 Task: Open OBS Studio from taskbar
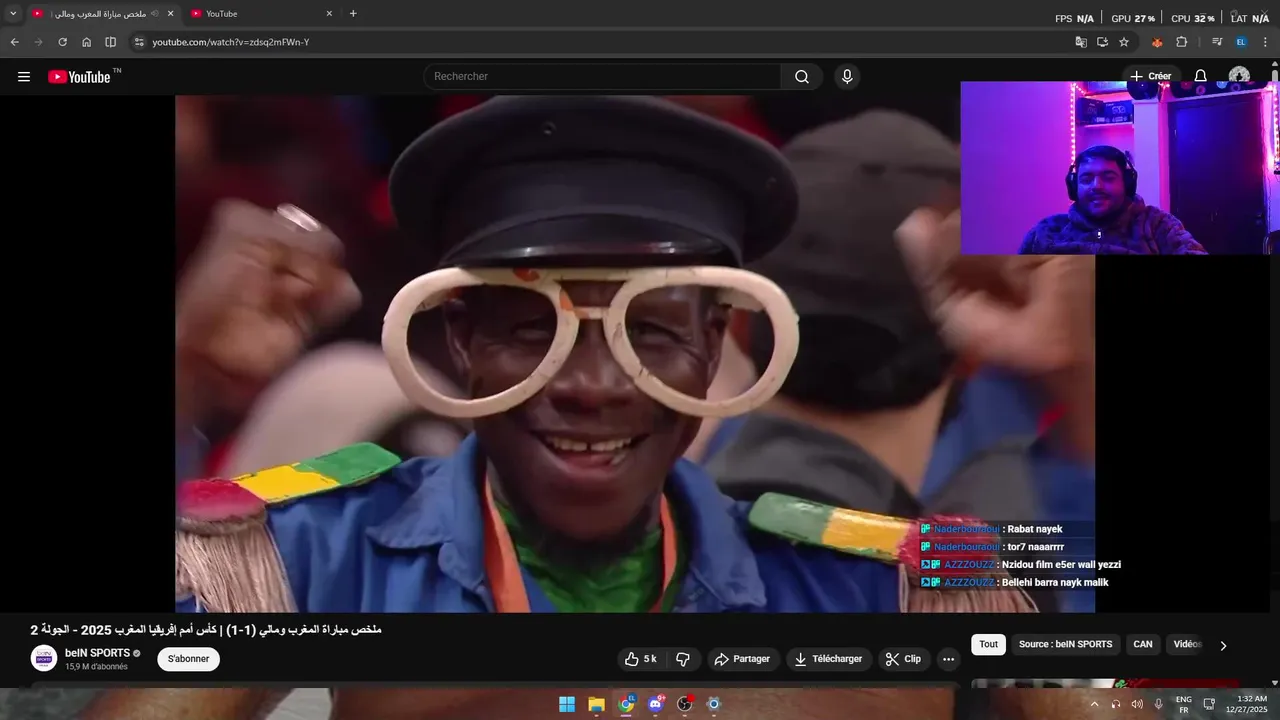(x=684, y=704)
